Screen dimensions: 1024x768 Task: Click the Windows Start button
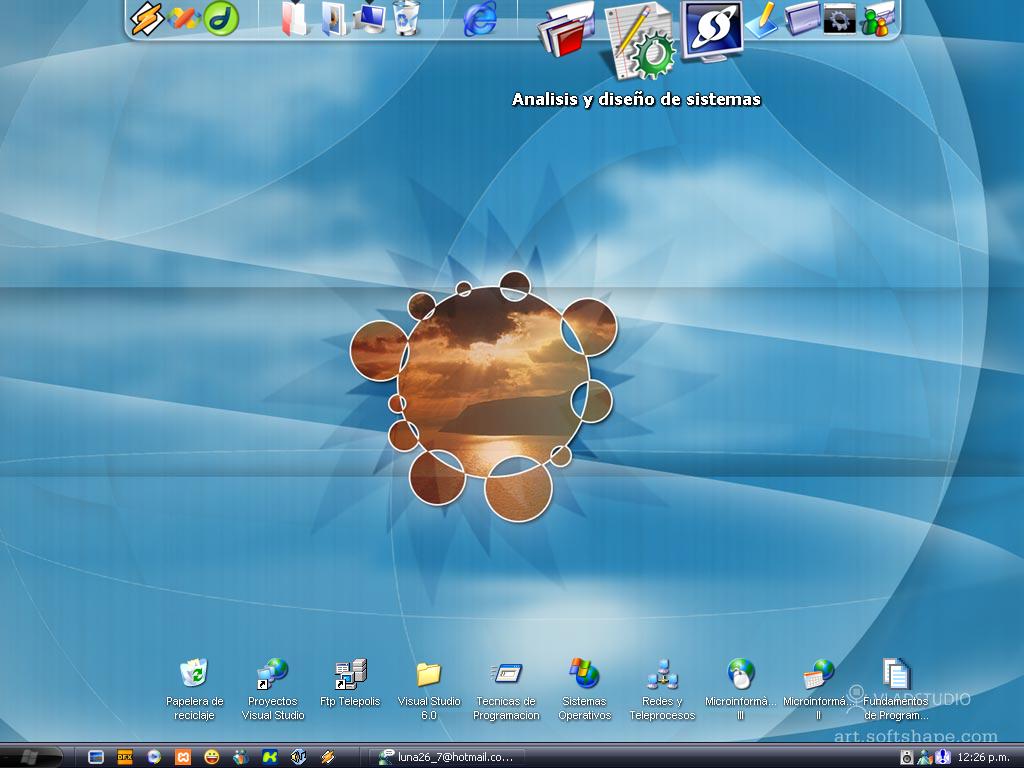[x=31, y=757]
